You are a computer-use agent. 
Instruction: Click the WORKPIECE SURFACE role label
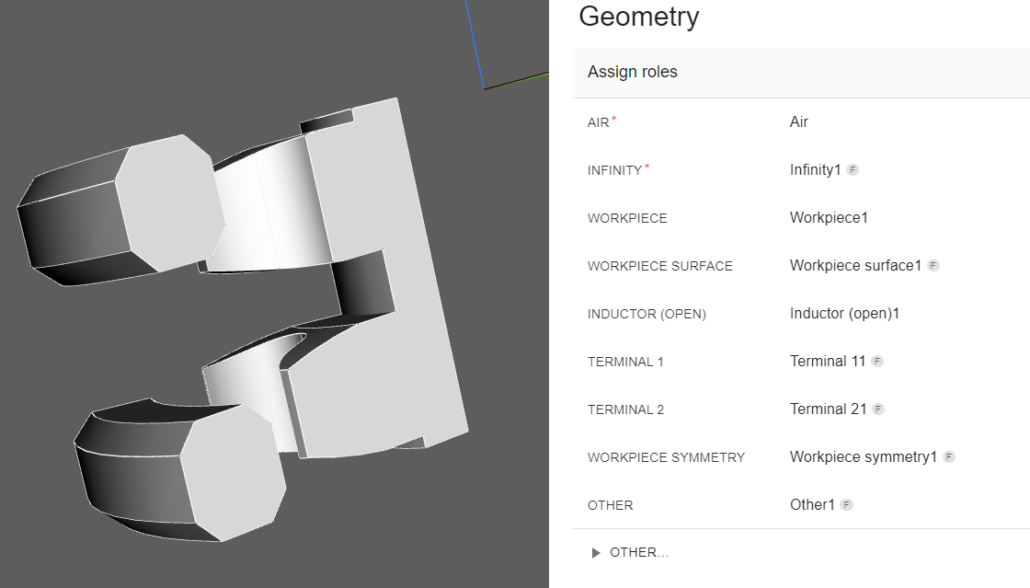pyautogui.click(x=660, y=266)
